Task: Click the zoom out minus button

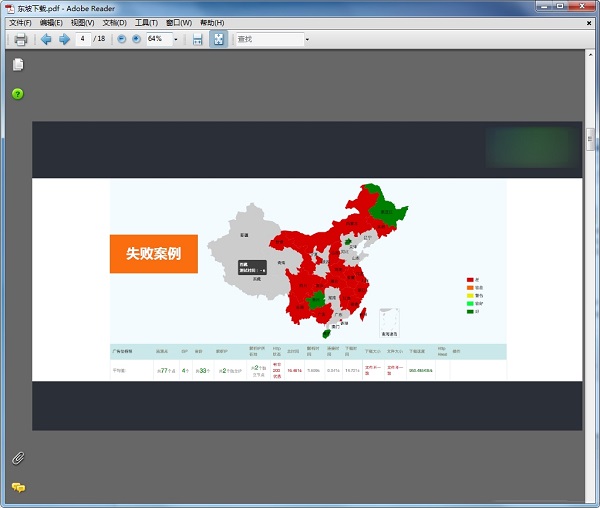Action: click(122, 39)
